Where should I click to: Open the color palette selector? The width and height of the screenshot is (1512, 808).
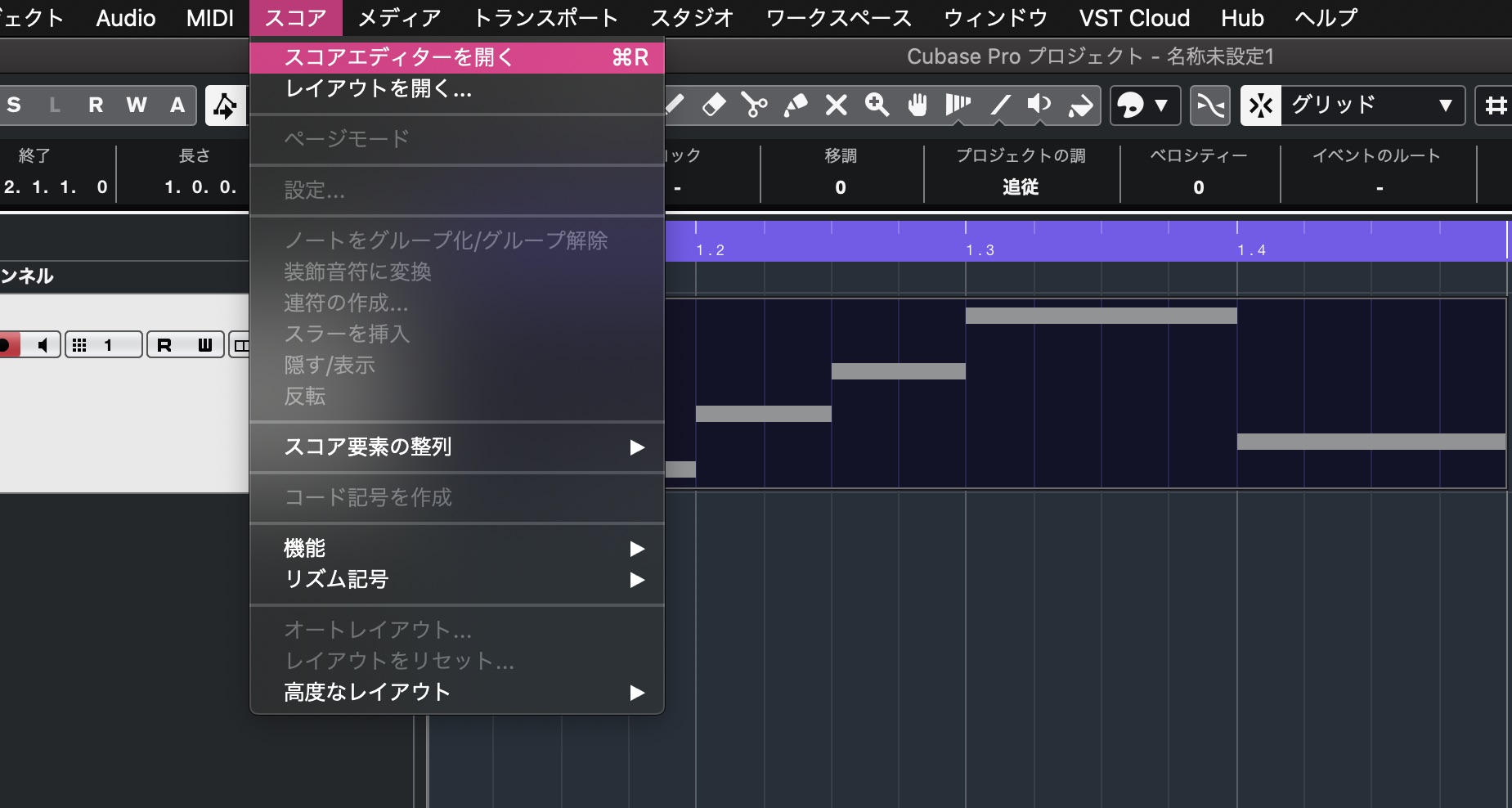pos(1145,105)
